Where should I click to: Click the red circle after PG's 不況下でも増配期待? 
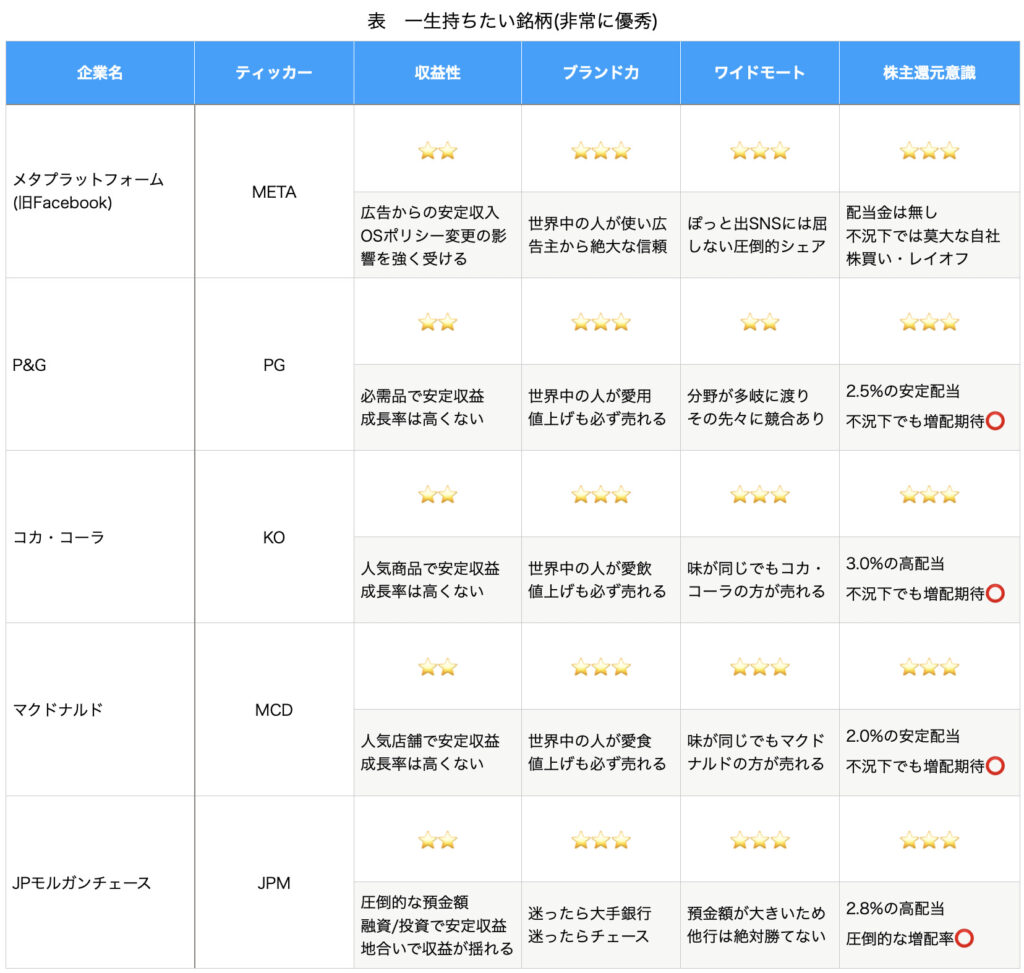click(995, 421)
